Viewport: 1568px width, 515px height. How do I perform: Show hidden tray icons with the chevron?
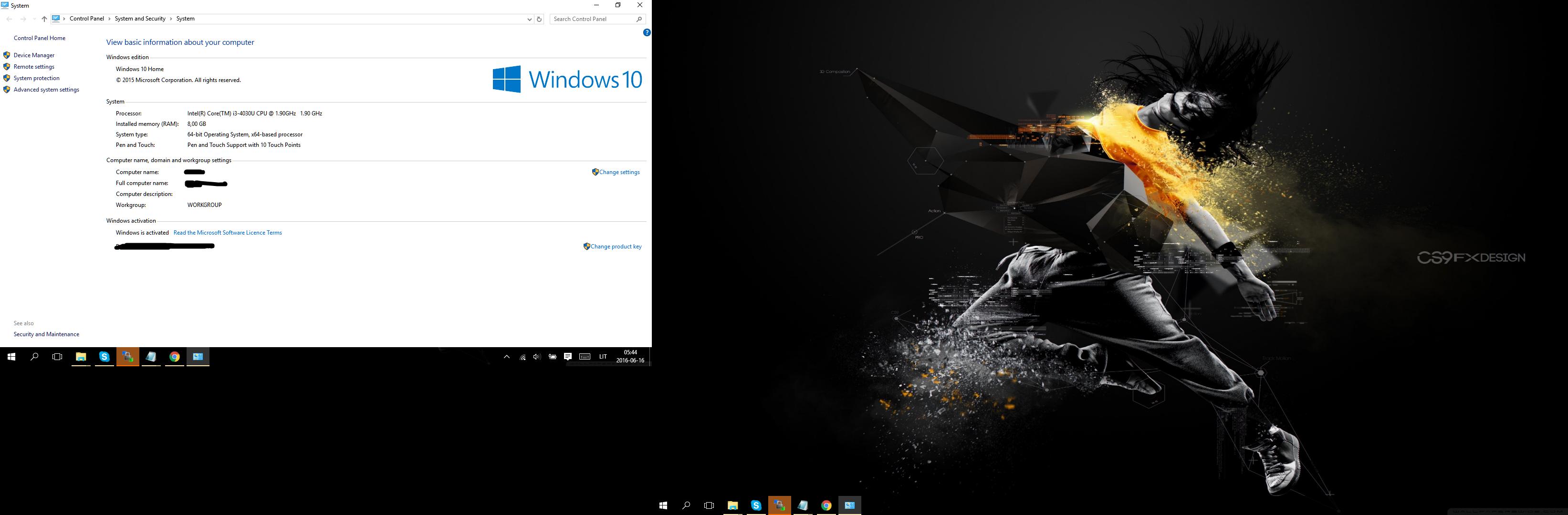pos(506,357)
